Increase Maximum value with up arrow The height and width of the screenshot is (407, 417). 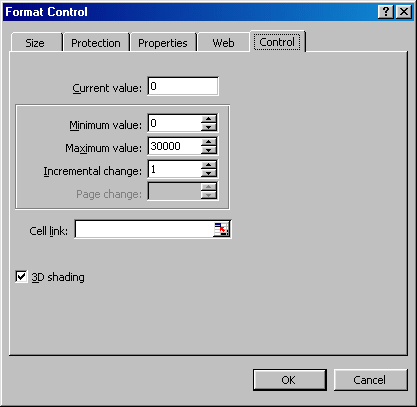pos(209,142)
